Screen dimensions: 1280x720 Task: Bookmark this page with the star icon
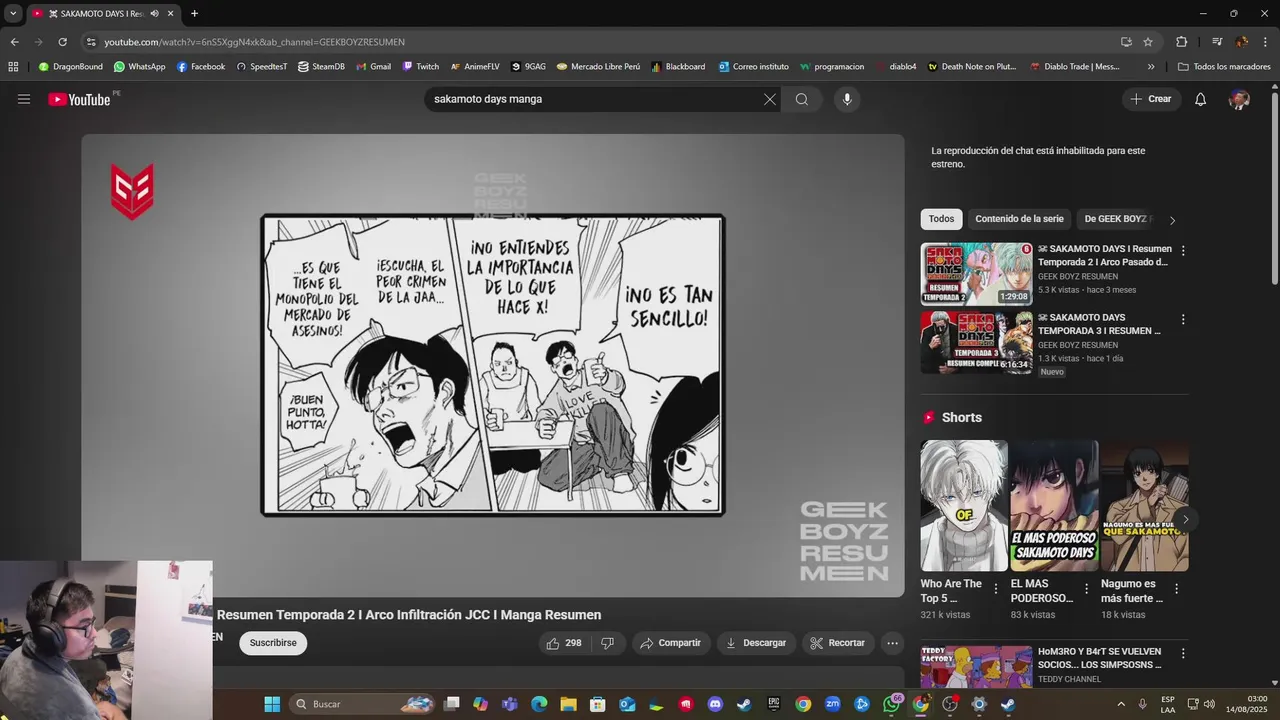pyautogui.click(x=1148, y=42)
